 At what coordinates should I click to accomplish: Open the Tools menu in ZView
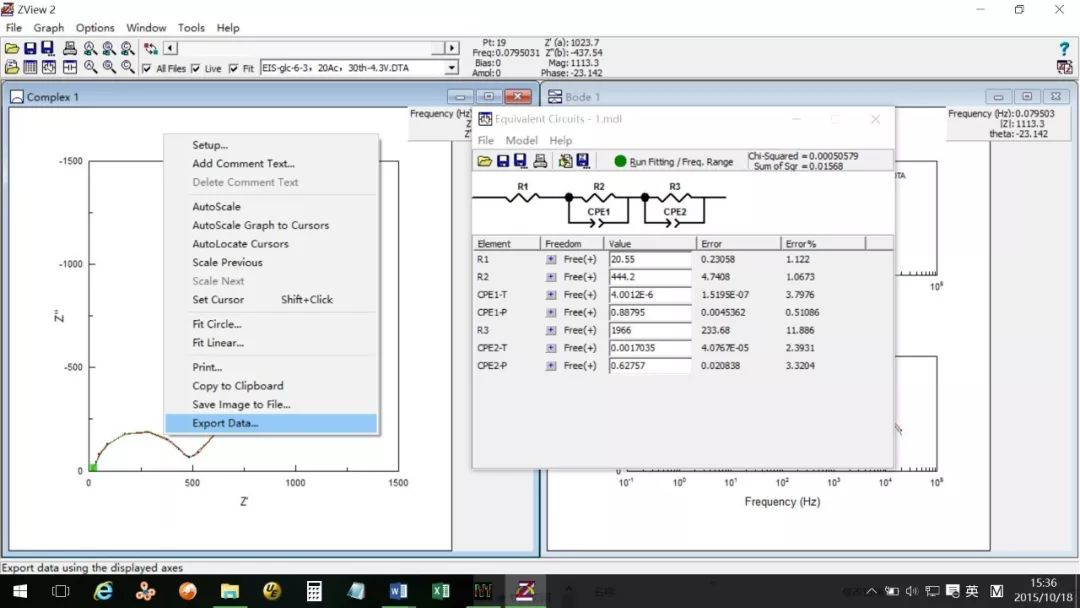[x=191, y=28]
